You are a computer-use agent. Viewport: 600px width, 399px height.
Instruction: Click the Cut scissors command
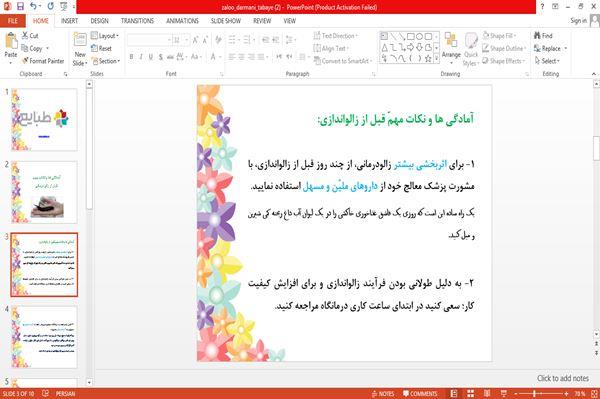tap(30, 36)
